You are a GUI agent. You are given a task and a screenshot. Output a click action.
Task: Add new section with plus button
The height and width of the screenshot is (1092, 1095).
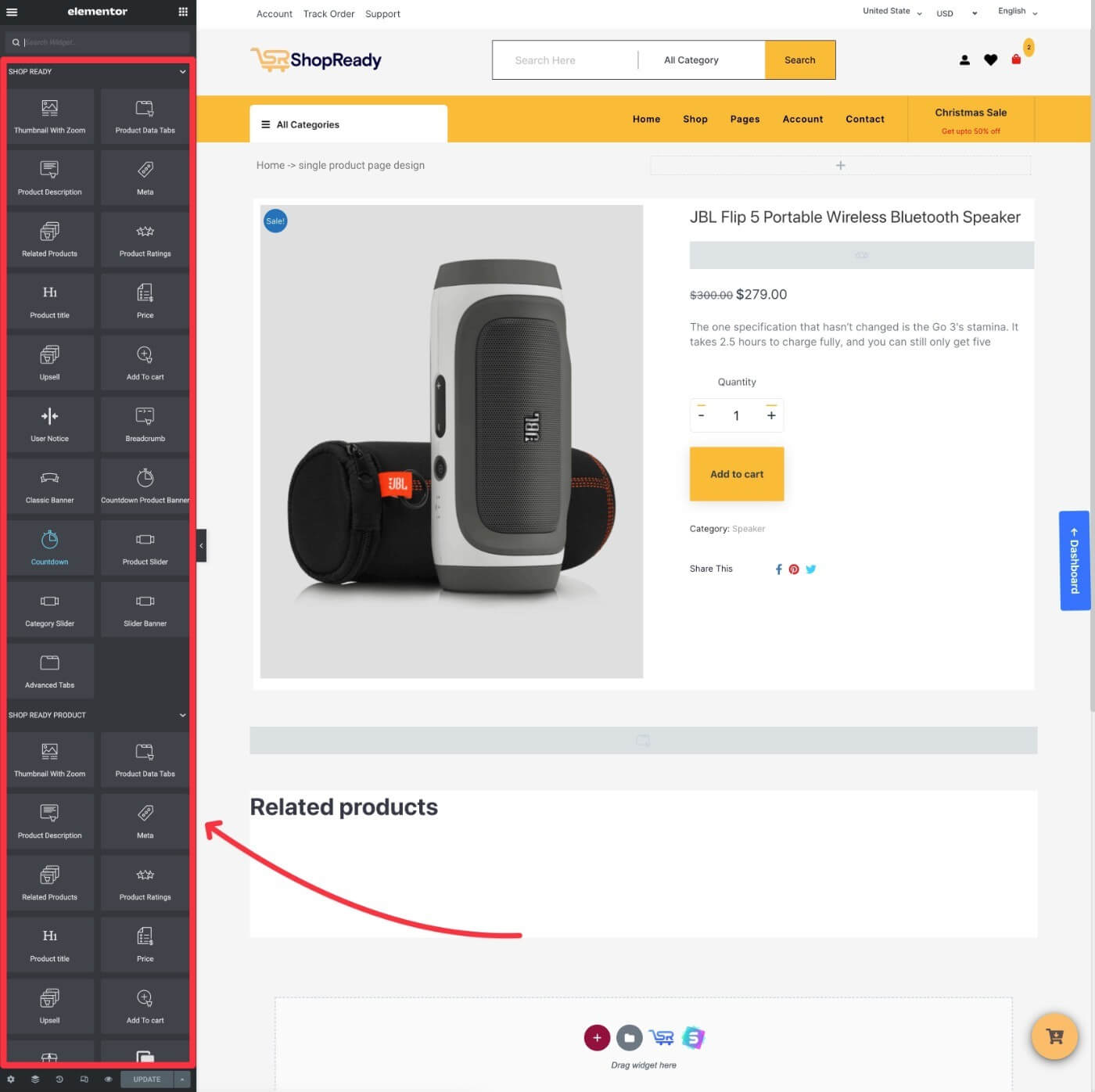tap(597, 1038)
